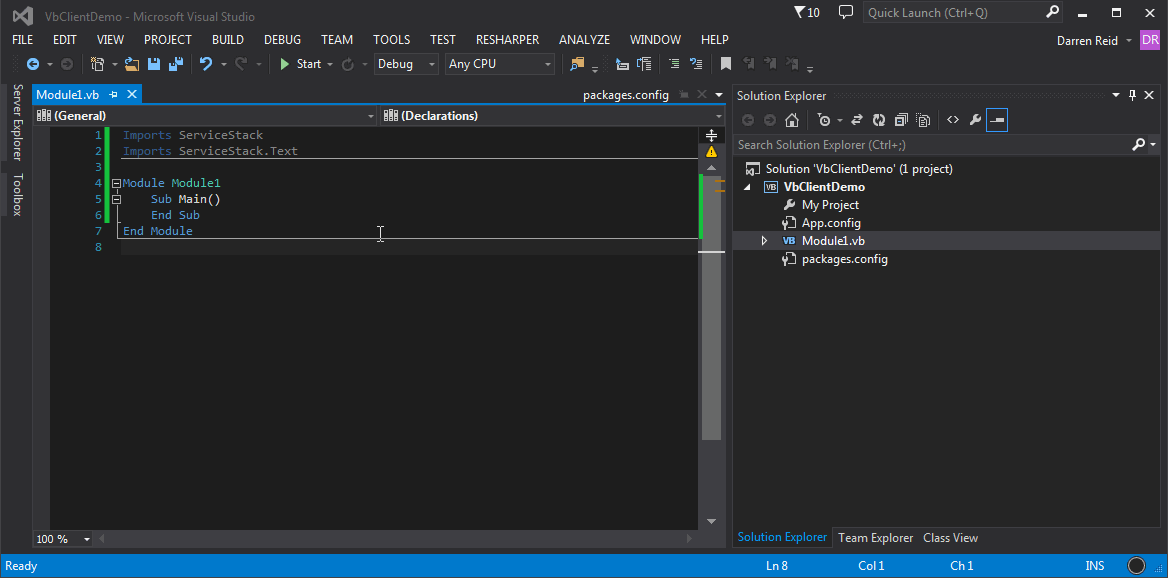Screen dimensions: 1168x578
Task: Toggle the Preview Selected Items button
Action: (x=997, y=120)
